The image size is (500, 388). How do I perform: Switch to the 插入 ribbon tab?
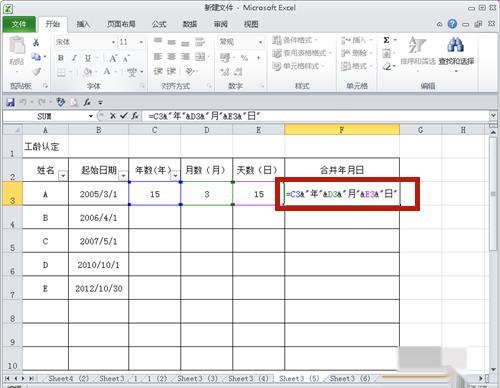(83, 24)
